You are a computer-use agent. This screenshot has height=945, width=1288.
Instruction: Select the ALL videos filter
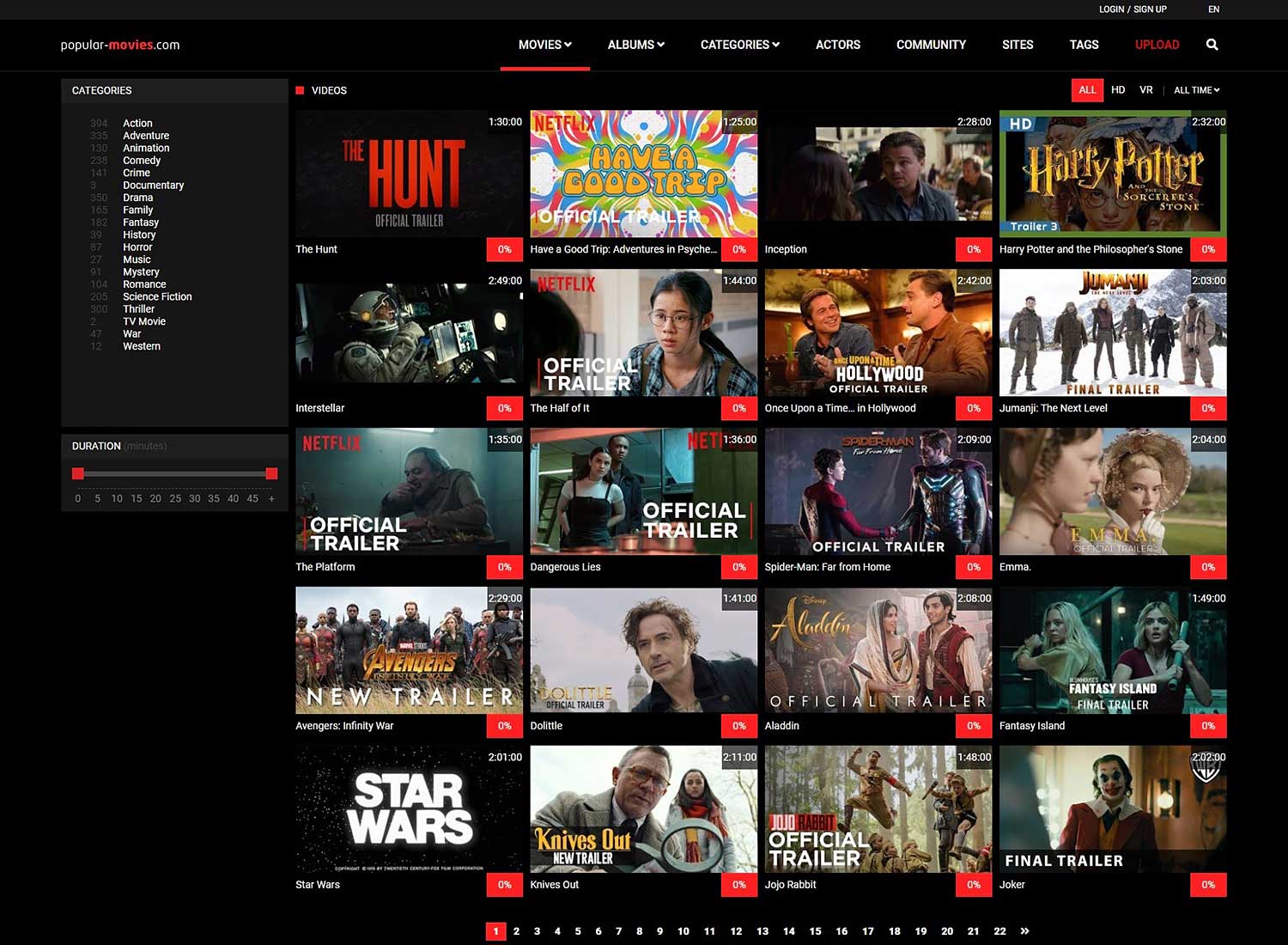[1087, 90]
